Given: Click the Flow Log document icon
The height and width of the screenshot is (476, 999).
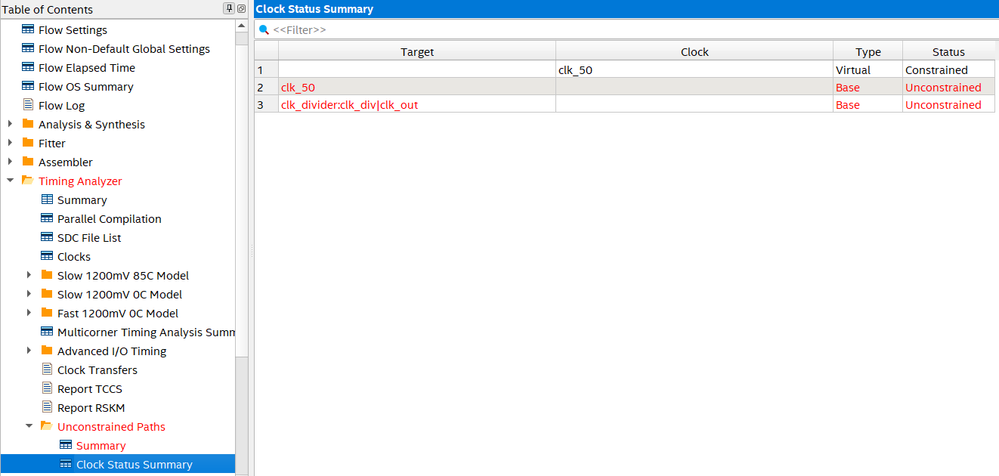Looking at the screenshot, I should (x=28, y=105).
